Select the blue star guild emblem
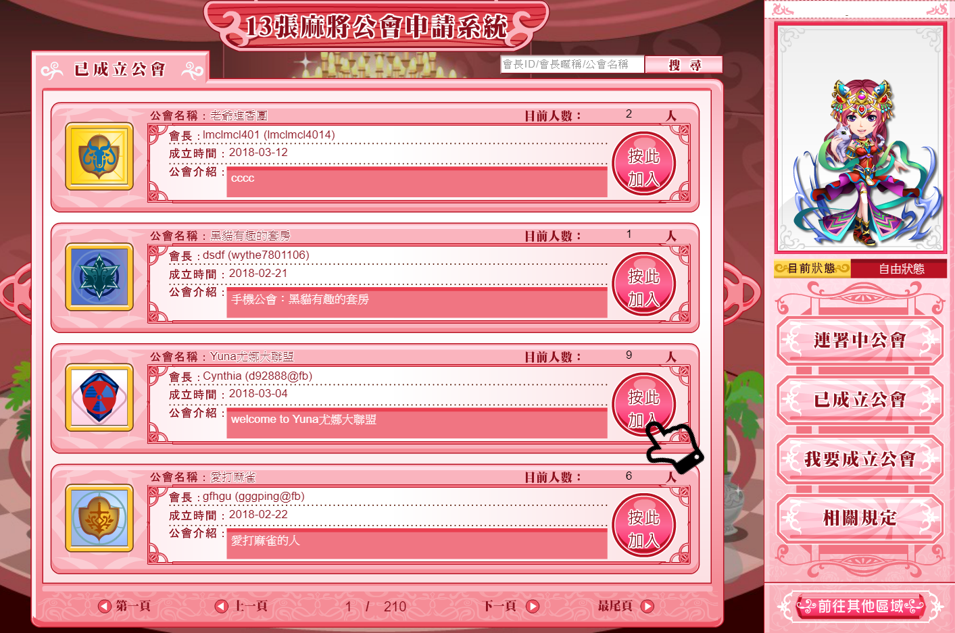Image resolution: width=955 pixels, height=633 pixels. (99, 277)
